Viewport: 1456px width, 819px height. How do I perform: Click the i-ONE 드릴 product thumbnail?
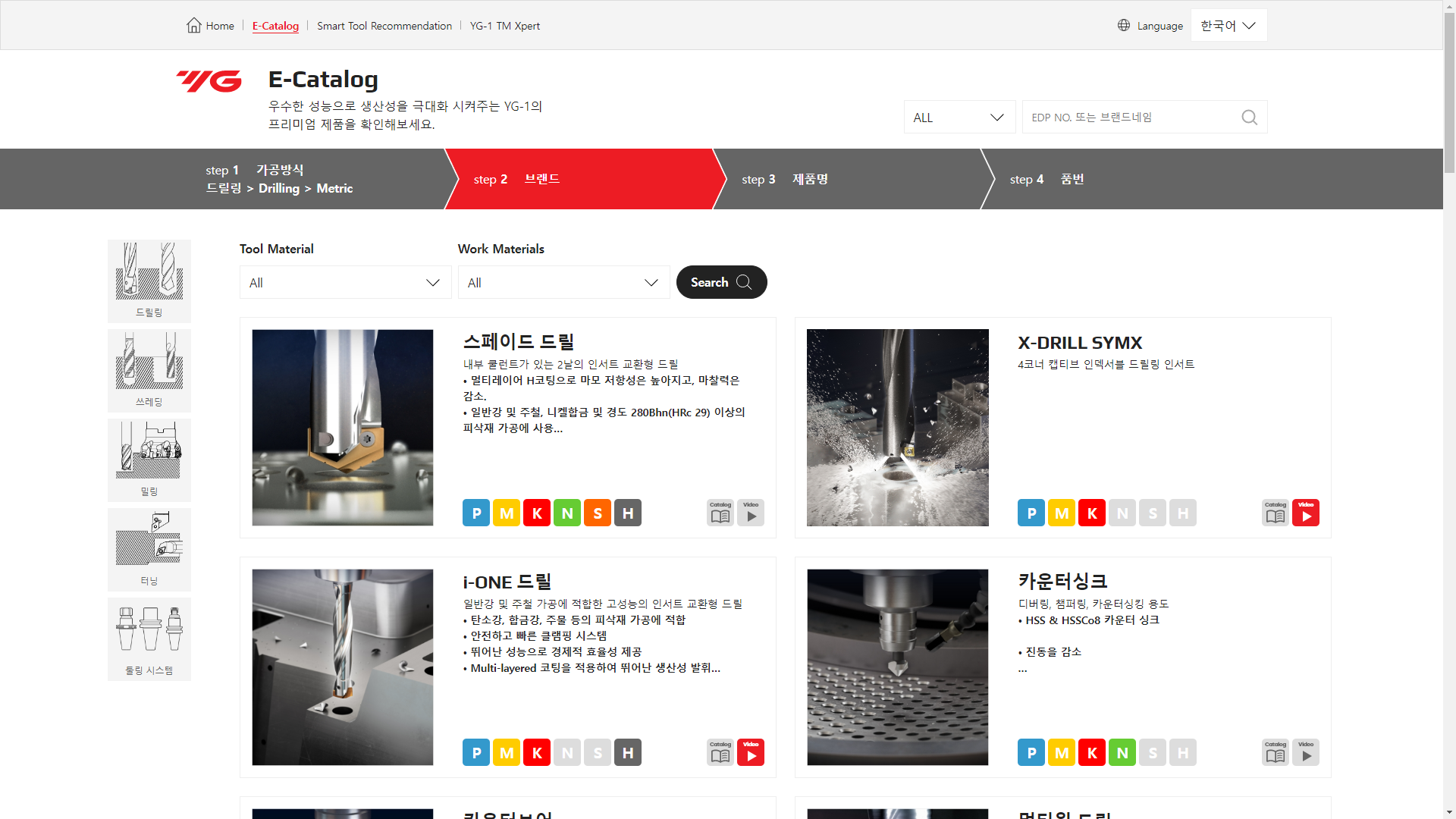tap(343, 667)
